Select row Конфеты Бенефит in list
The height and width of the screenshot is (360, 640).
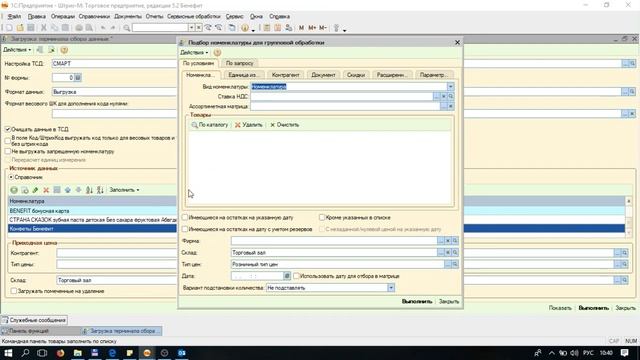[92, 229]
